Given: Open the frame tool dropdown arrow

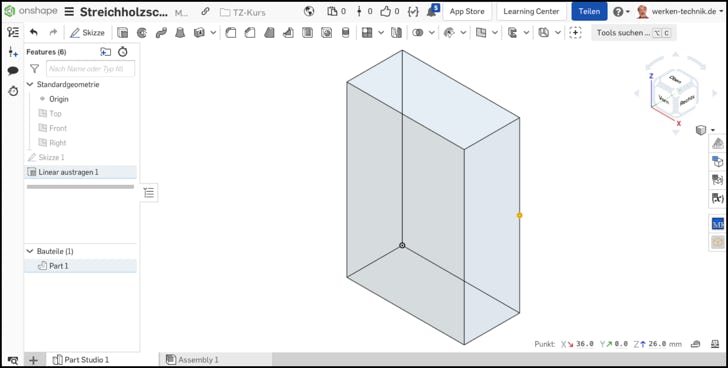Looking at the screenshot, I should (x=558, y=32).
